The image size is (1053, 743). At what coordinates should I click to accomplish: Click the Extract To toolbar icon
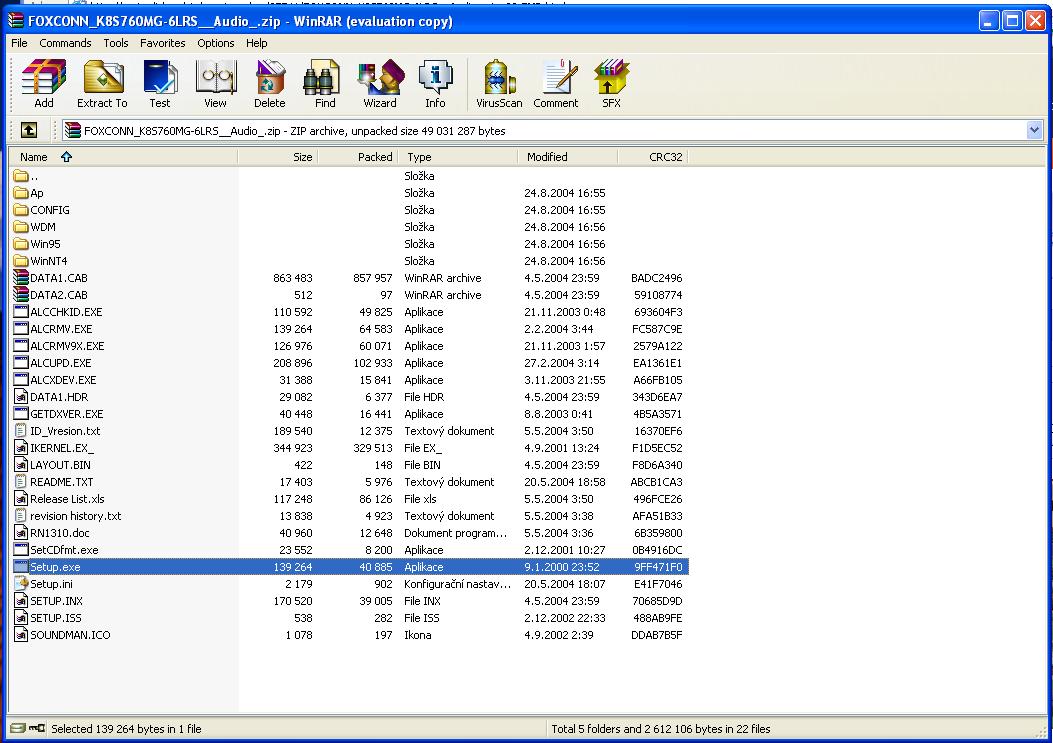pyautogui.click(x=102, y=83)
